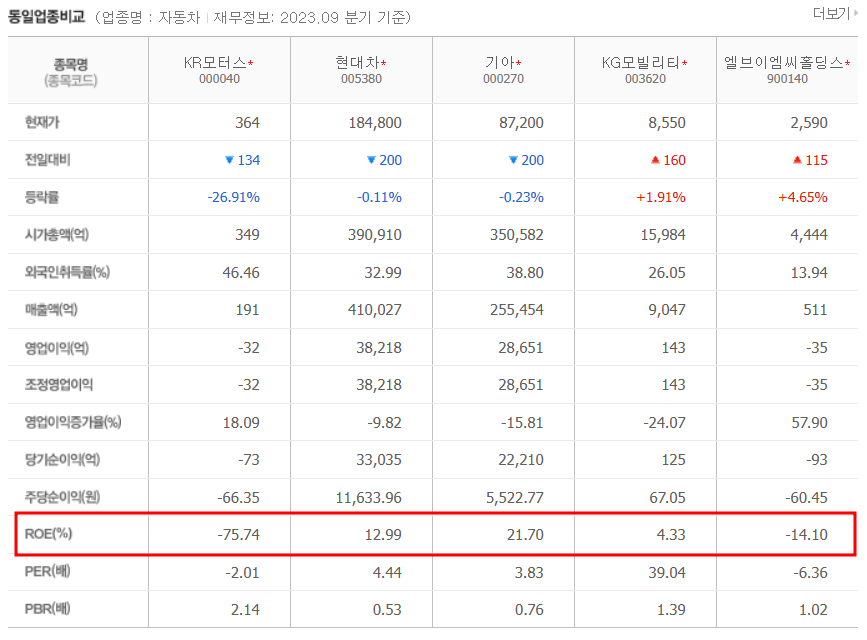Click market cap value 390,910
The width and height of the screenshot is (867, 640).
click(x=375, y=235)
